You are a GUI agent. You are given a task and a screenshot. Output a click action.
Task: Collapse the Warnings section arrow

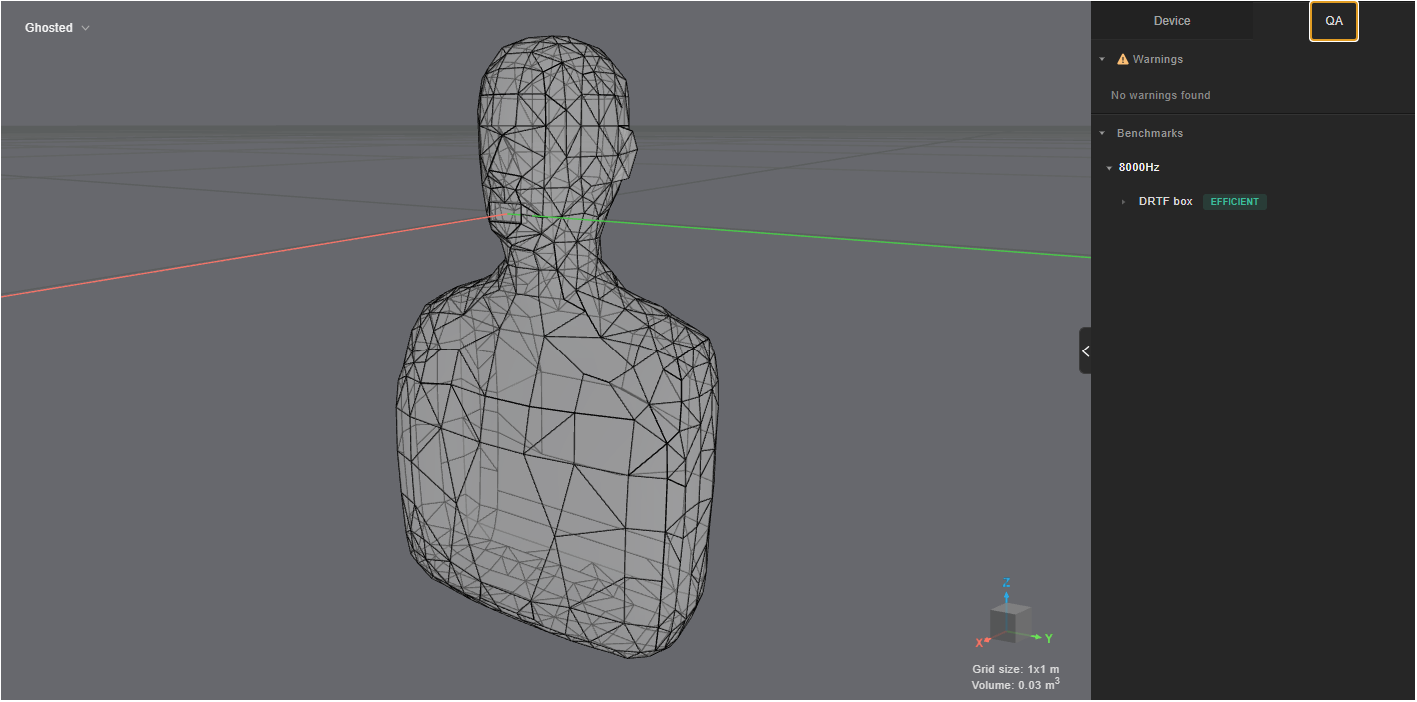[1102, 59]
